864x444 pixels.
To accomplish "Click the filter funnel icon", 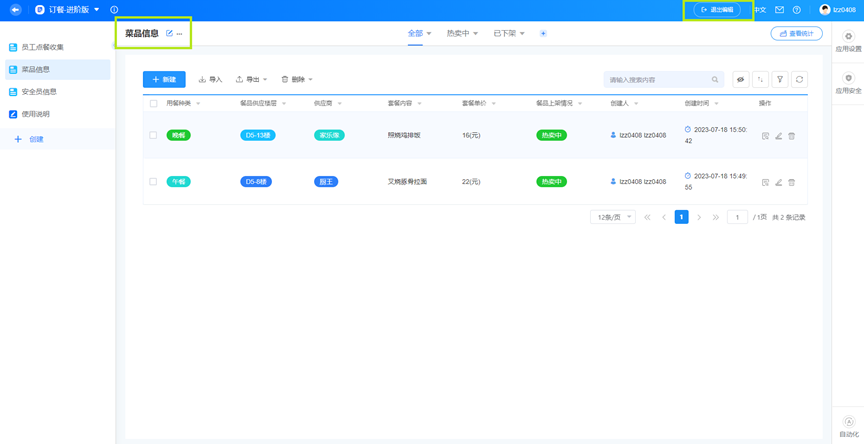I will point(780,79).
